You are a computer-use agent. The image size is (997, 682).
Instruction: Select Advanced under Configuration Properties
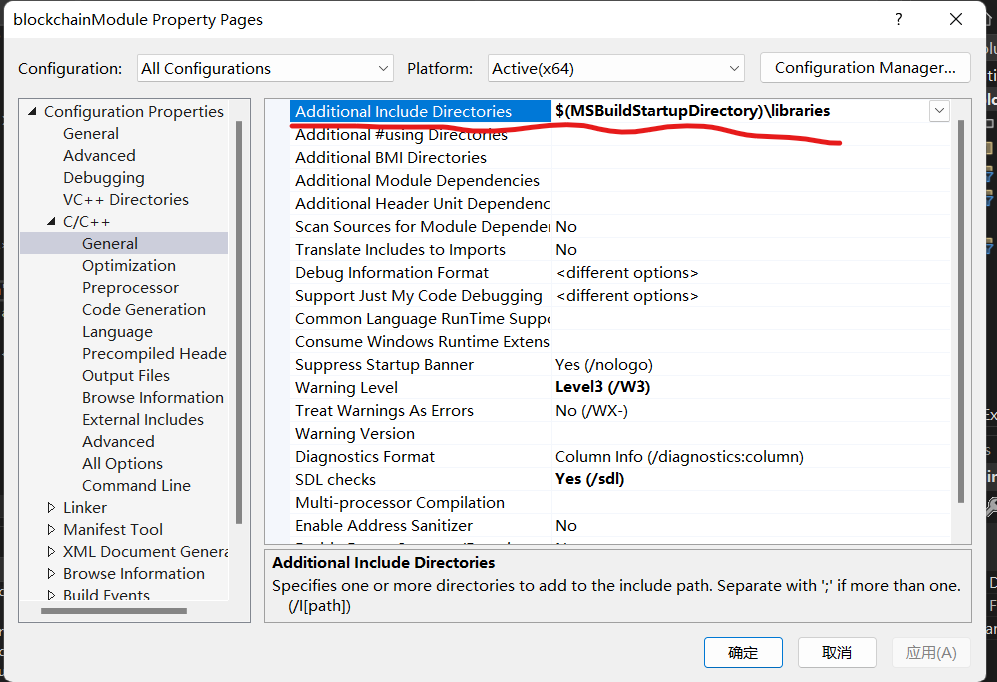pos(99,156)
